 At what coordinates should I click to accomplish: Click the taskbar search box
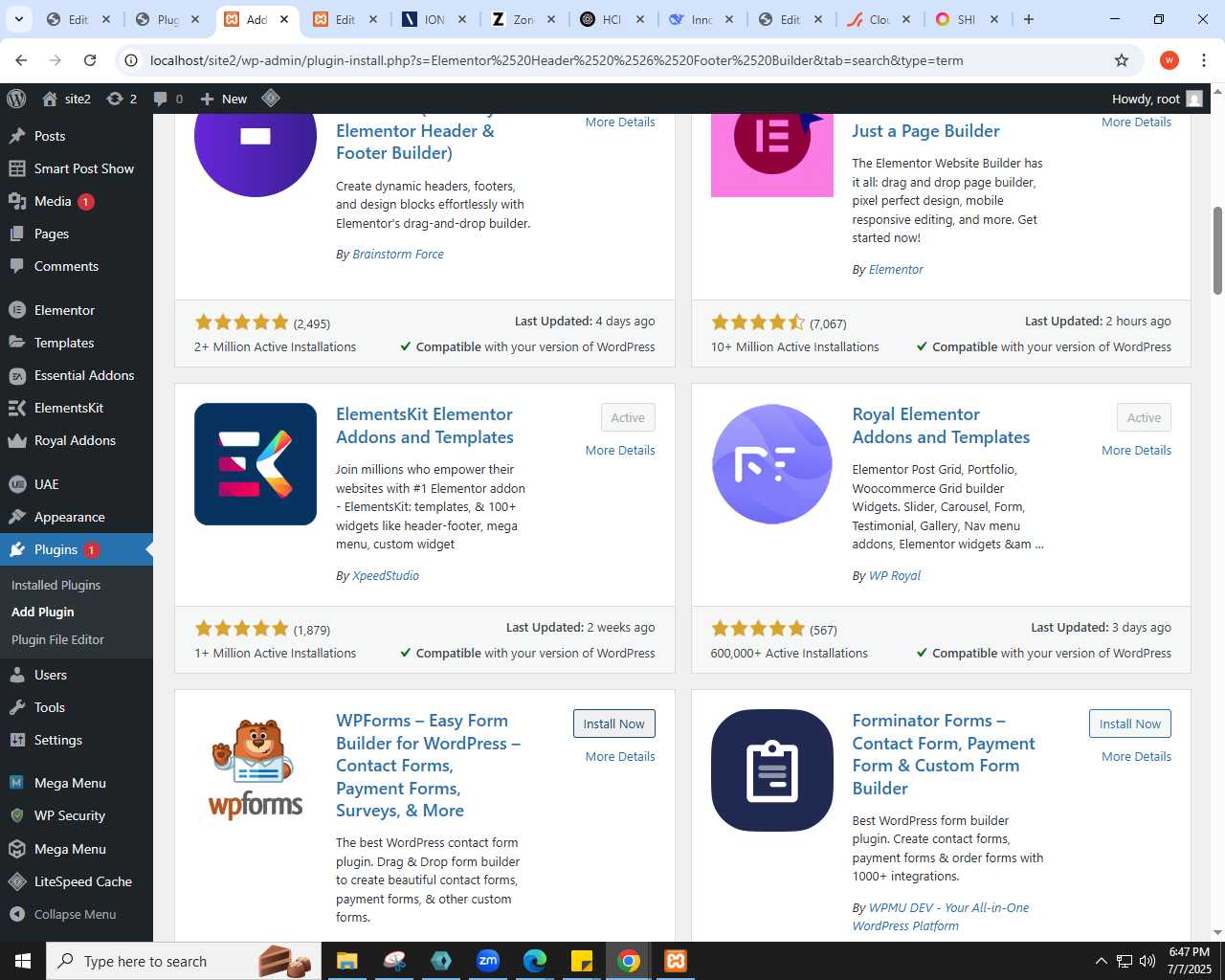(x=184, y=961)
